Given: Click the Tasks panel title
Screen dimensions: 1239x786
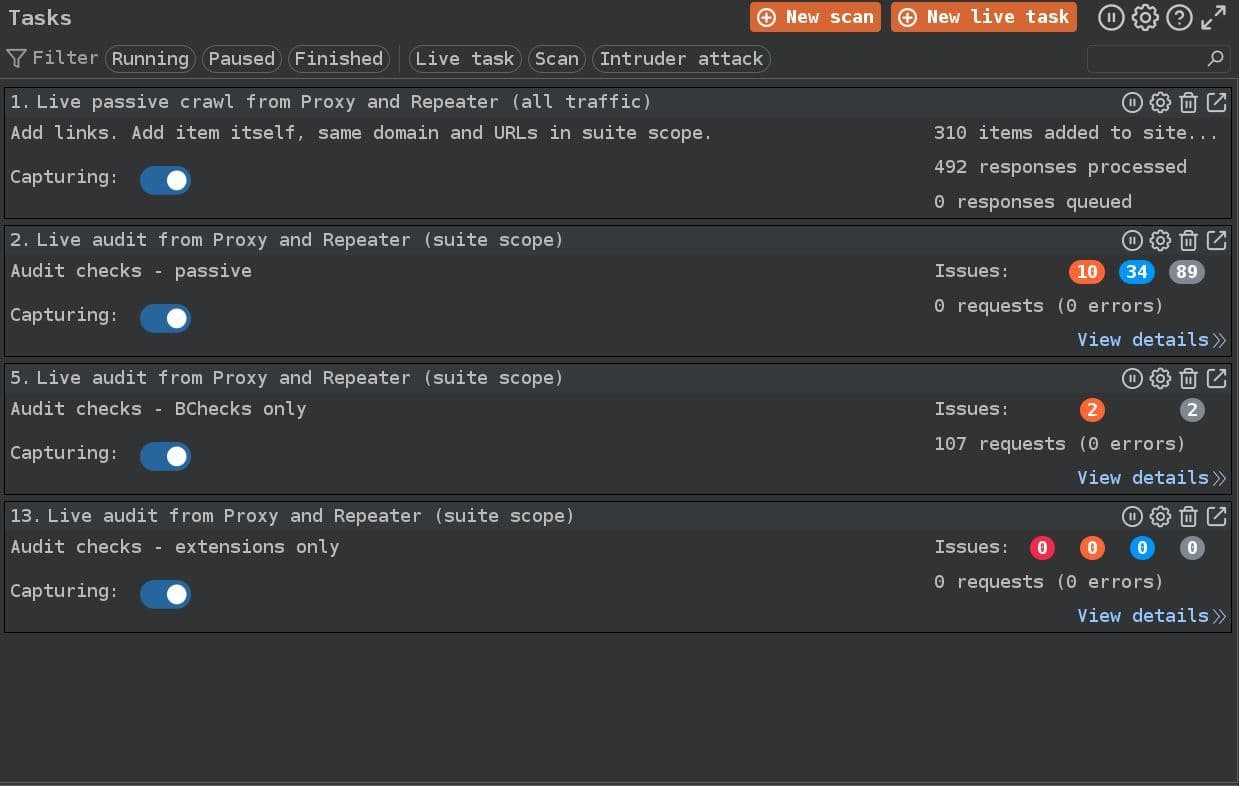Looking at the screenshot, I should click(40, 18).
